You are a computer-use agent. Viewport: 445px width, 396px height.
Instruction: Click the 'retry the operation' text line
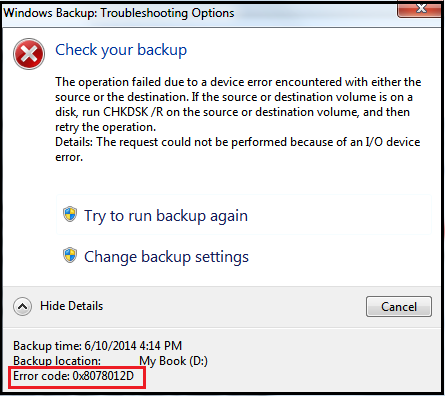pos(105,127)
